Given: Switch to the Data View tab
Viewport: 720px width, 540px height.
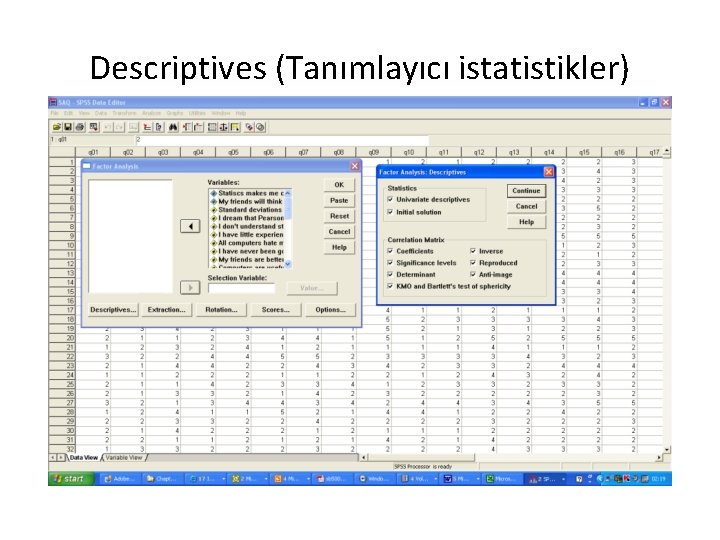Looking at the screenshot, I should click(x=84, y=458).
